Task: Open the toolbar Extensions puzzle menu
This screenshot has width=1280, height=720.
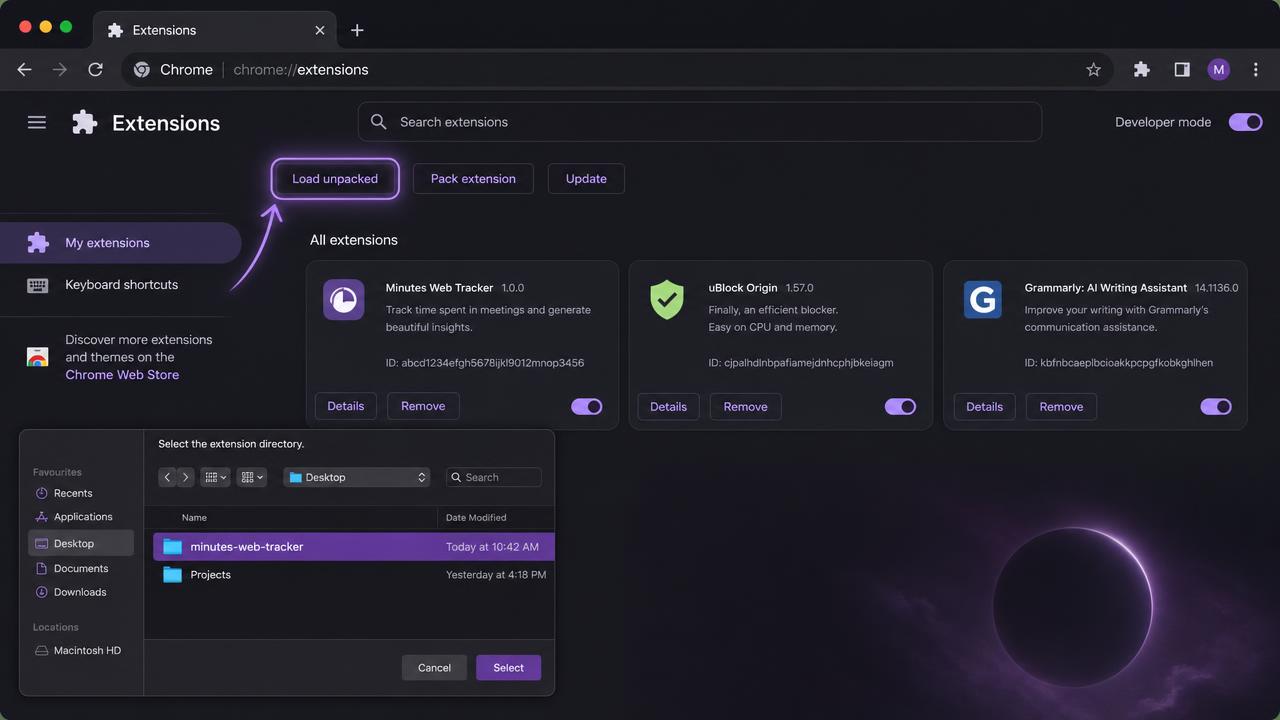Action: [1142, 69]
